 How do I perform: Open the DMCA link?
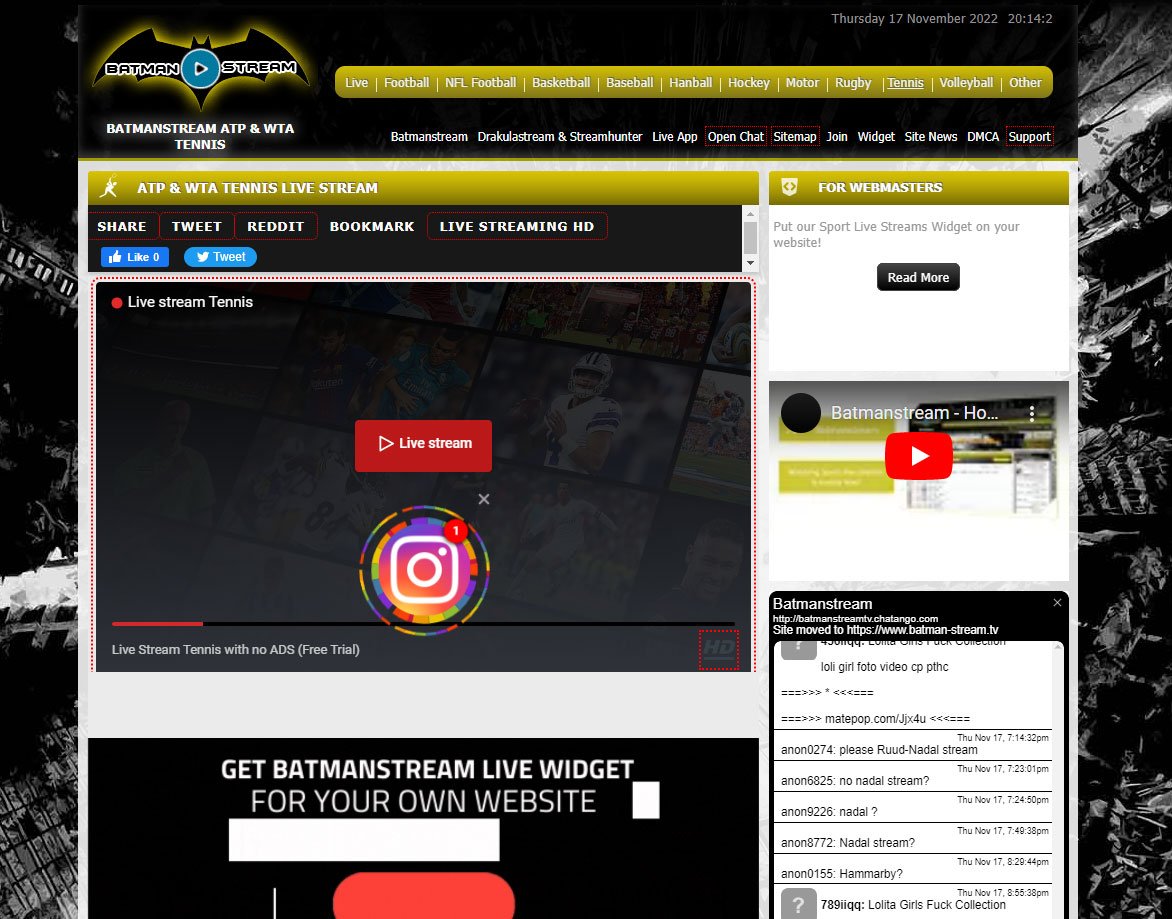click(x=983, y=137)
